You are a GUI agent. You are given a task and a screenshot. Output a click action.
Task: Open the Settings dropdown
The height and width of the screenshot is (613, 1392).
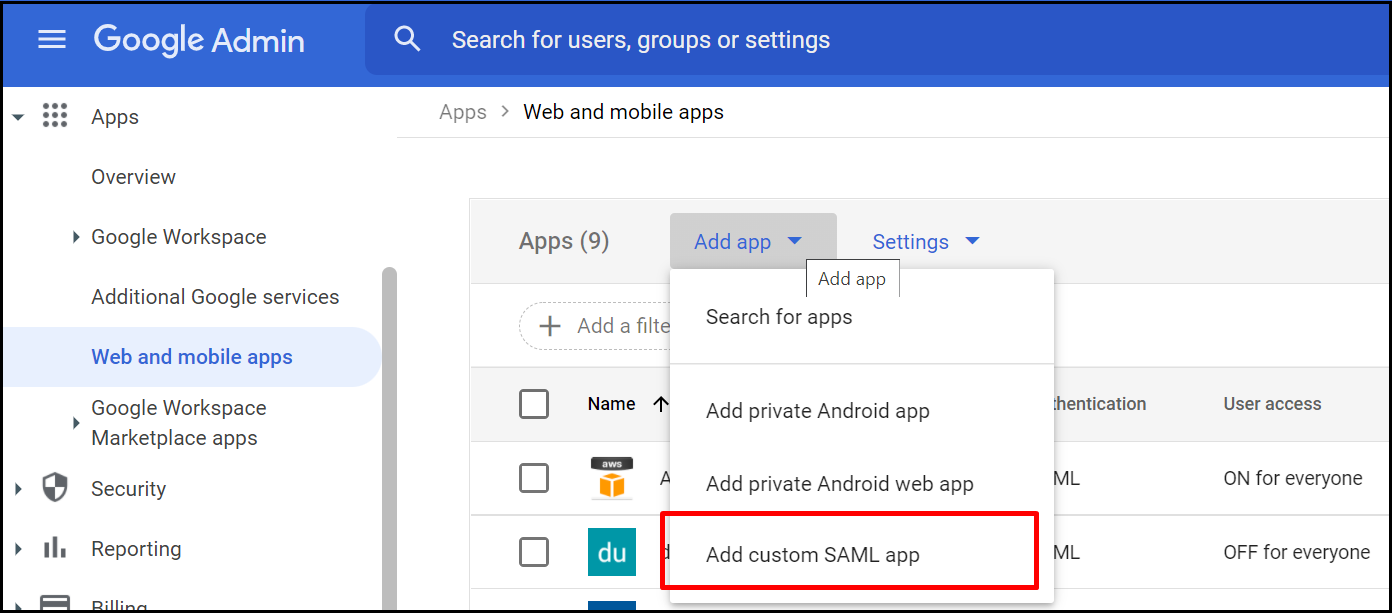pyautogui.click(x=926, y=241)
